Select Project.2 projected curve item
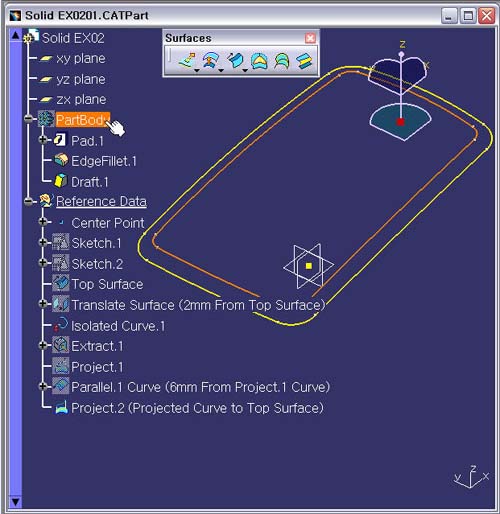 (x=197, y=408)
